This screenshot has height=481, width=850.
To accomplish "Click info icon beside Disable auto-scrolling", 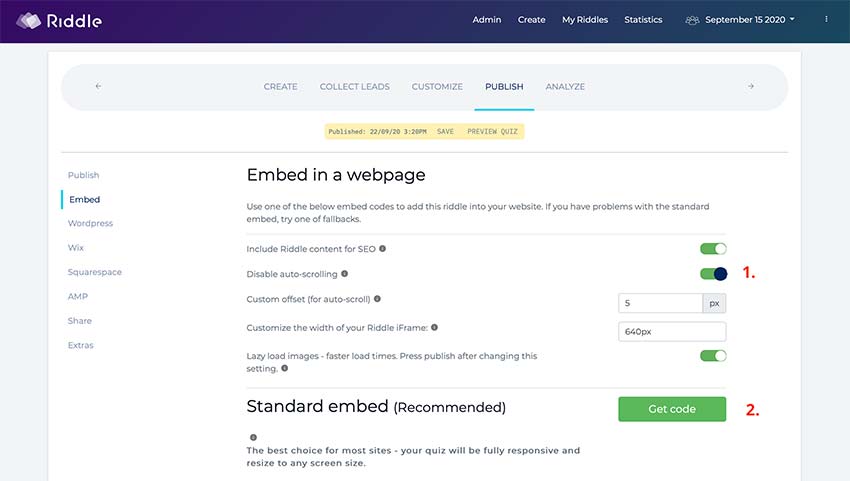I will click(344, 274).
